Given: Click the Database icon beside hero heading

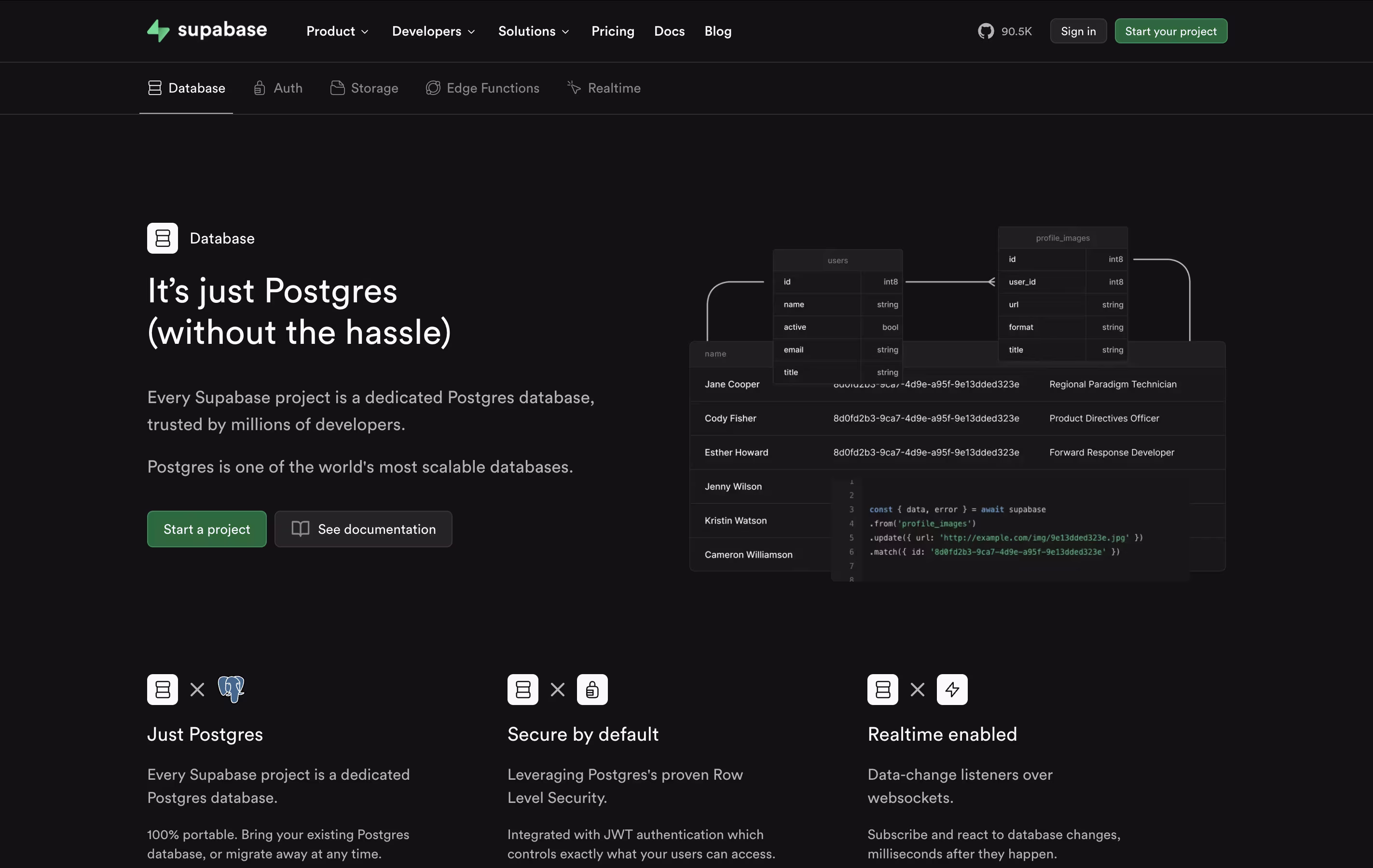Looking at the screenshot, I should pyautogui.click(x=163, y=238).
